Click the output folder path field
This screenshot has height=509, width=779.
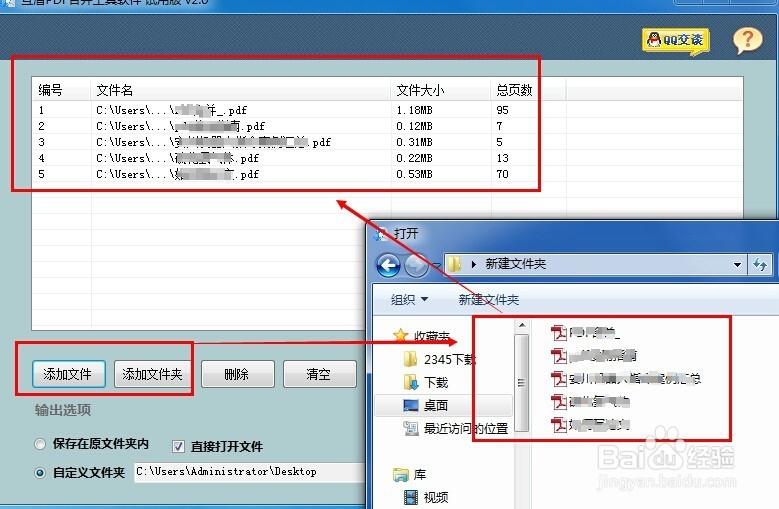tap(250, 472)
